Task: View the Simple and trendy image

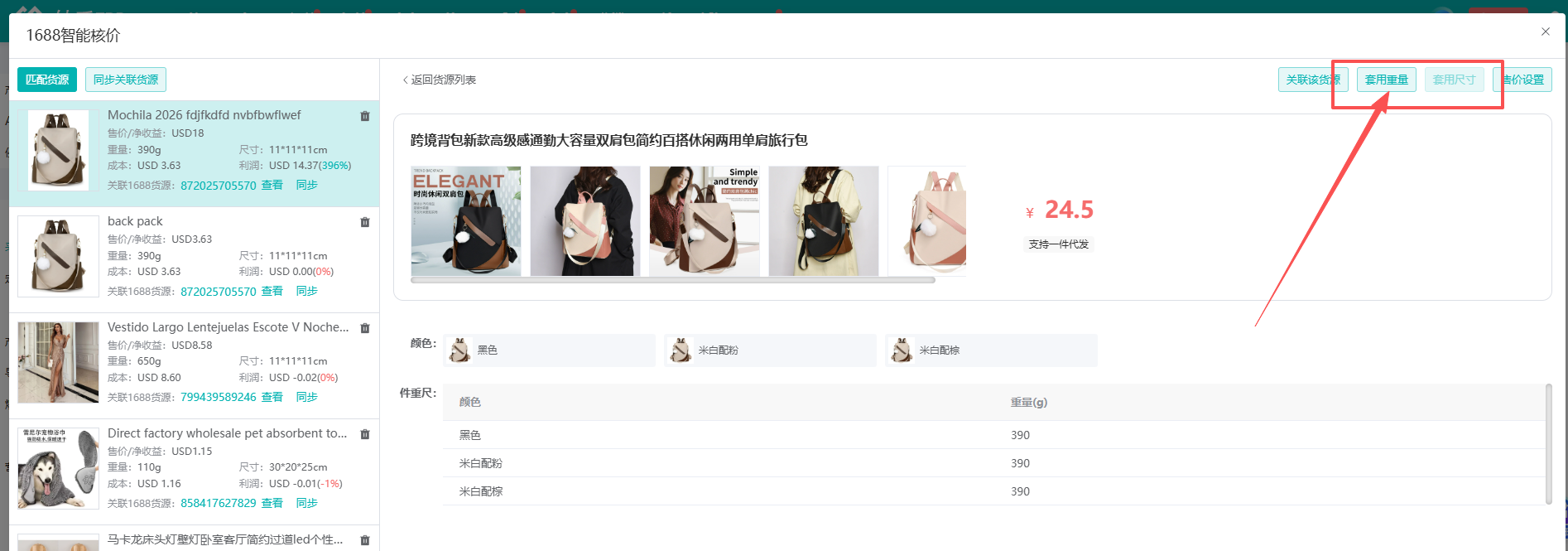Action: (x=705, y=221)
